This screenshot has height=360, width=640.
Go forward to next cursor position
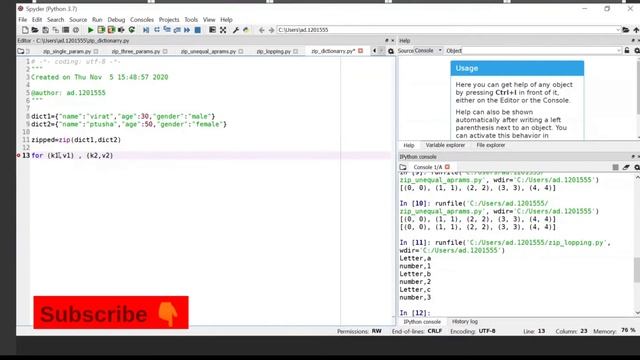271,30
